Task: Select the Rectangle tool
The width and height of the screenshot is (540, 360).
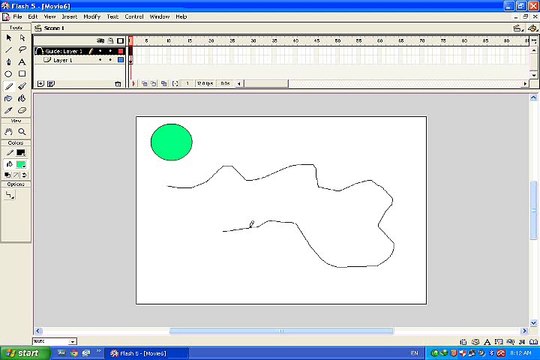Action: (x=22, y=74)
